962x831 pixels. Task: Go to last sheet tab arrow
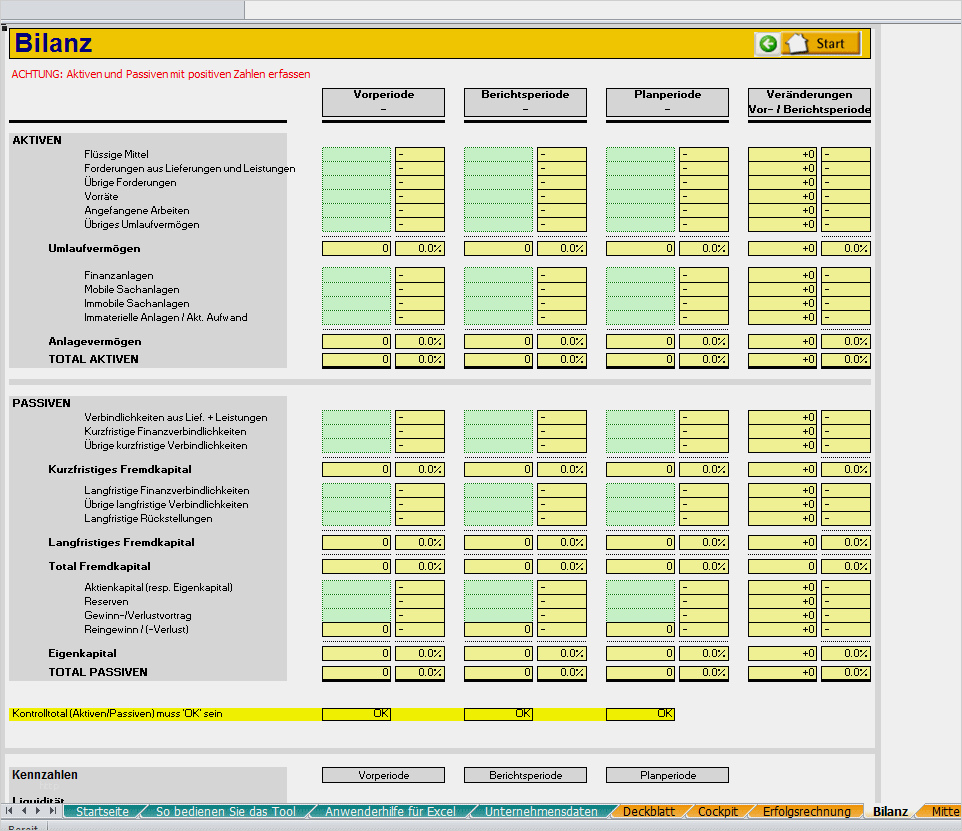(53, 811)
